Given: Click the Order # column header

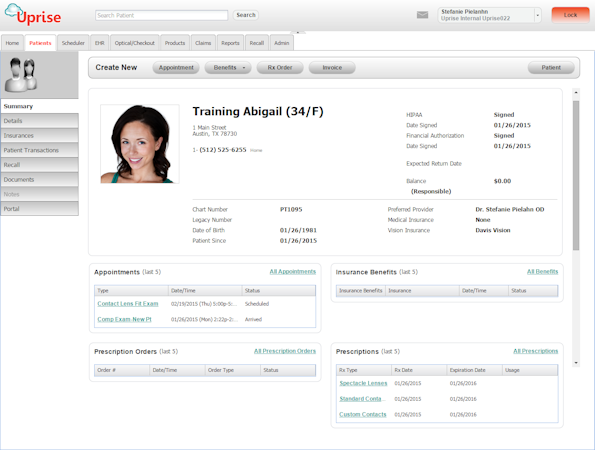Looking at the screenshot, I should (x=122, y=370).
